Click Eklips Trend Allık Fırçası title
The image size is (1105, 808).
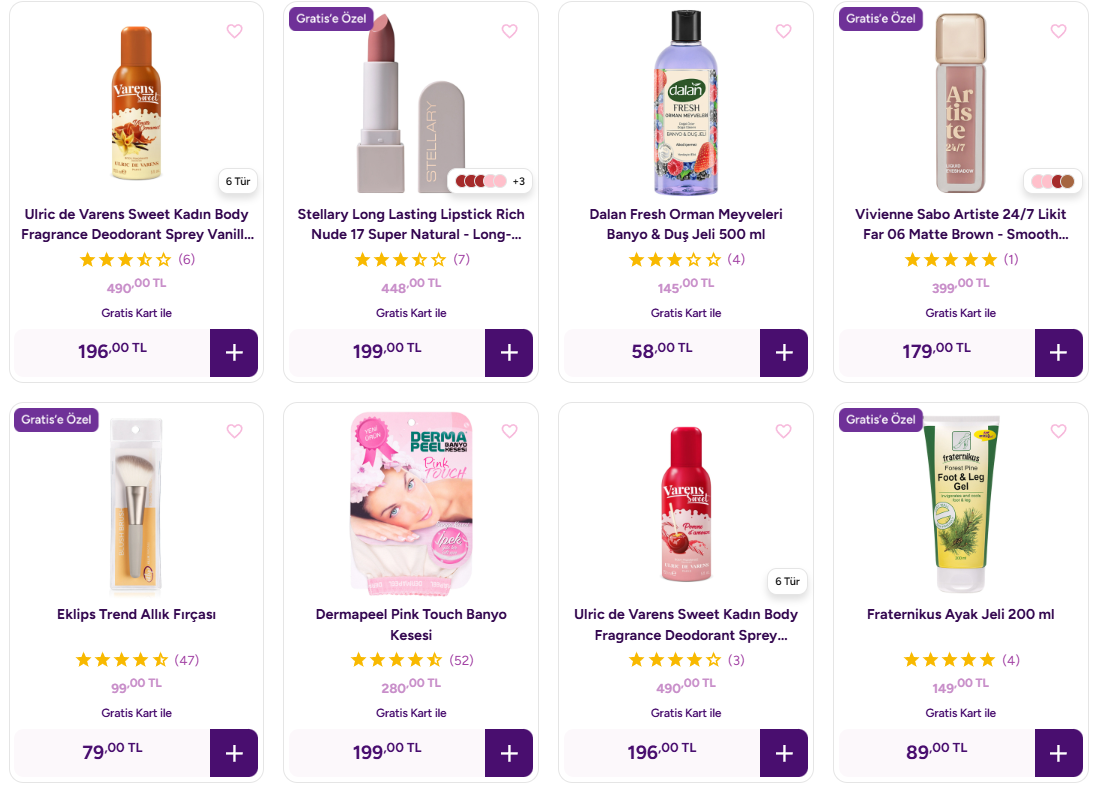(136, 614)
